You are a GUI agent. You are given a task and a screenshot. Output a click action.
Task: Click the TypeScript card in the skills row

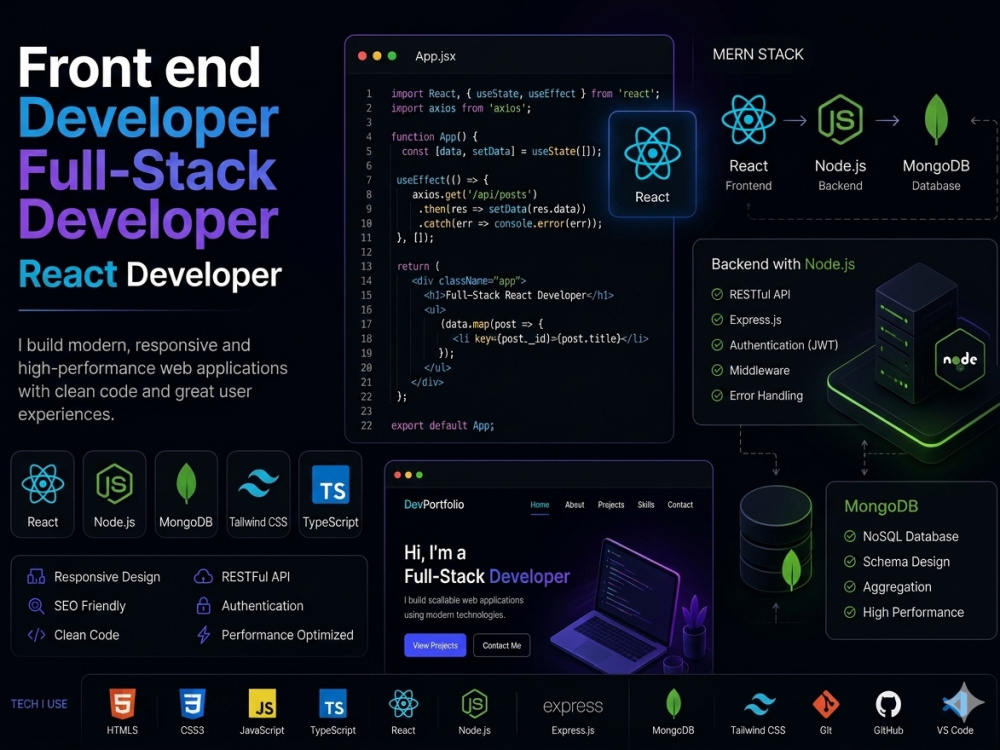point(330,494)
